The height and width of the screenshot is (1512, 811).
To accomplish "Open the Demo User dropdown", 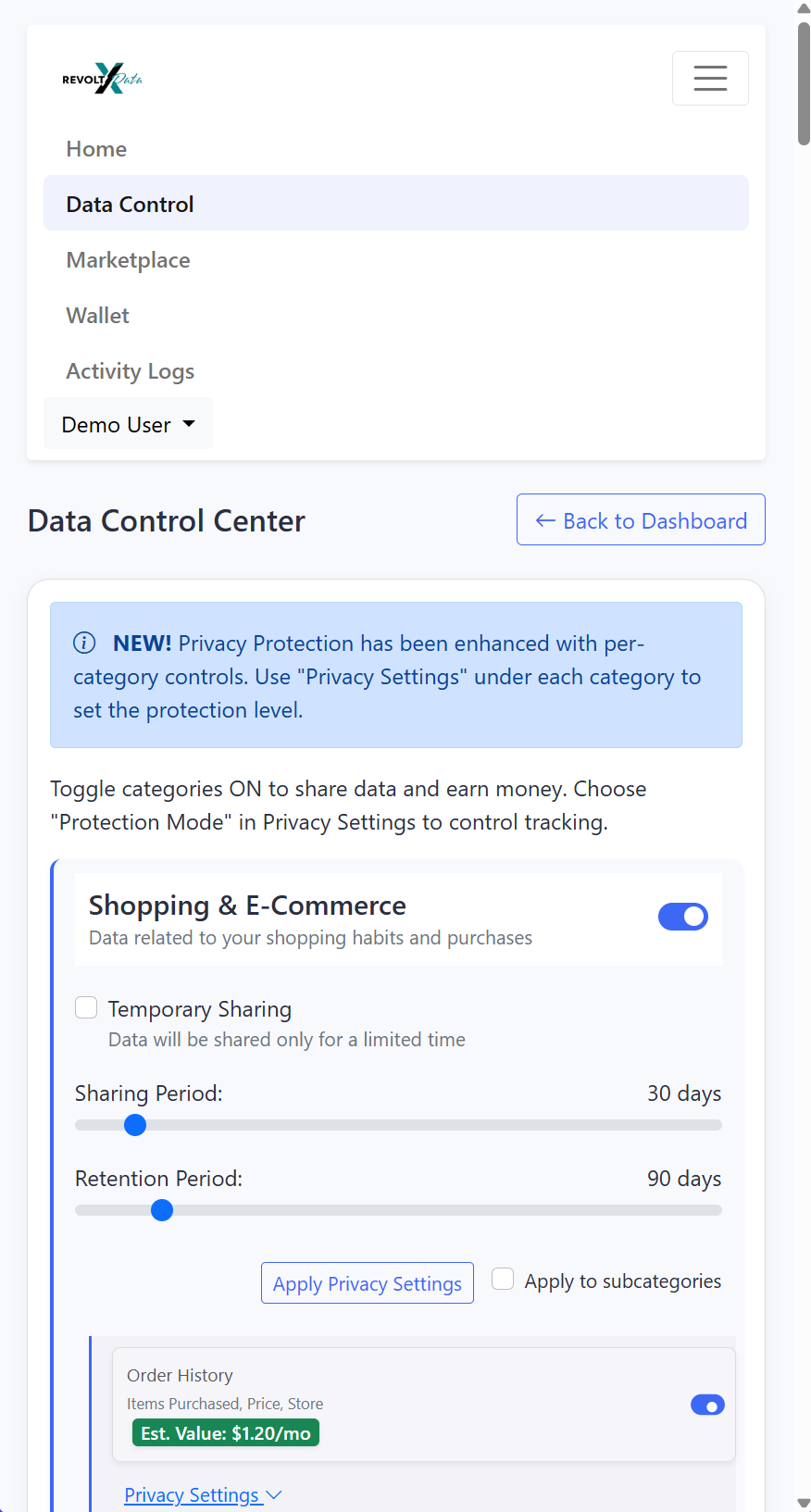I will (128, 423).
